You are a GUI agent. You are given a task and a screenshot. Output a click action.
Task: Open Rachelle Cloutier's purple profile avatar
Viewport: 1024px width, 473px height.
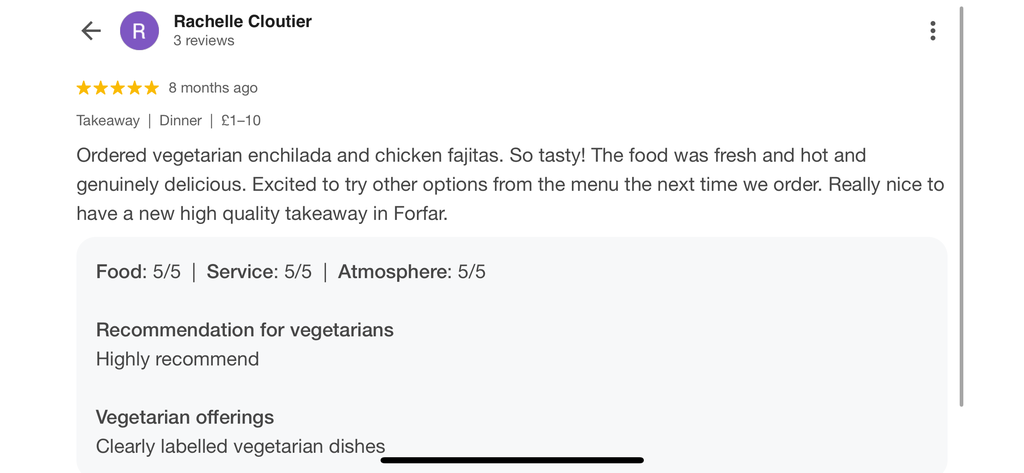click(x=139, y=31)
